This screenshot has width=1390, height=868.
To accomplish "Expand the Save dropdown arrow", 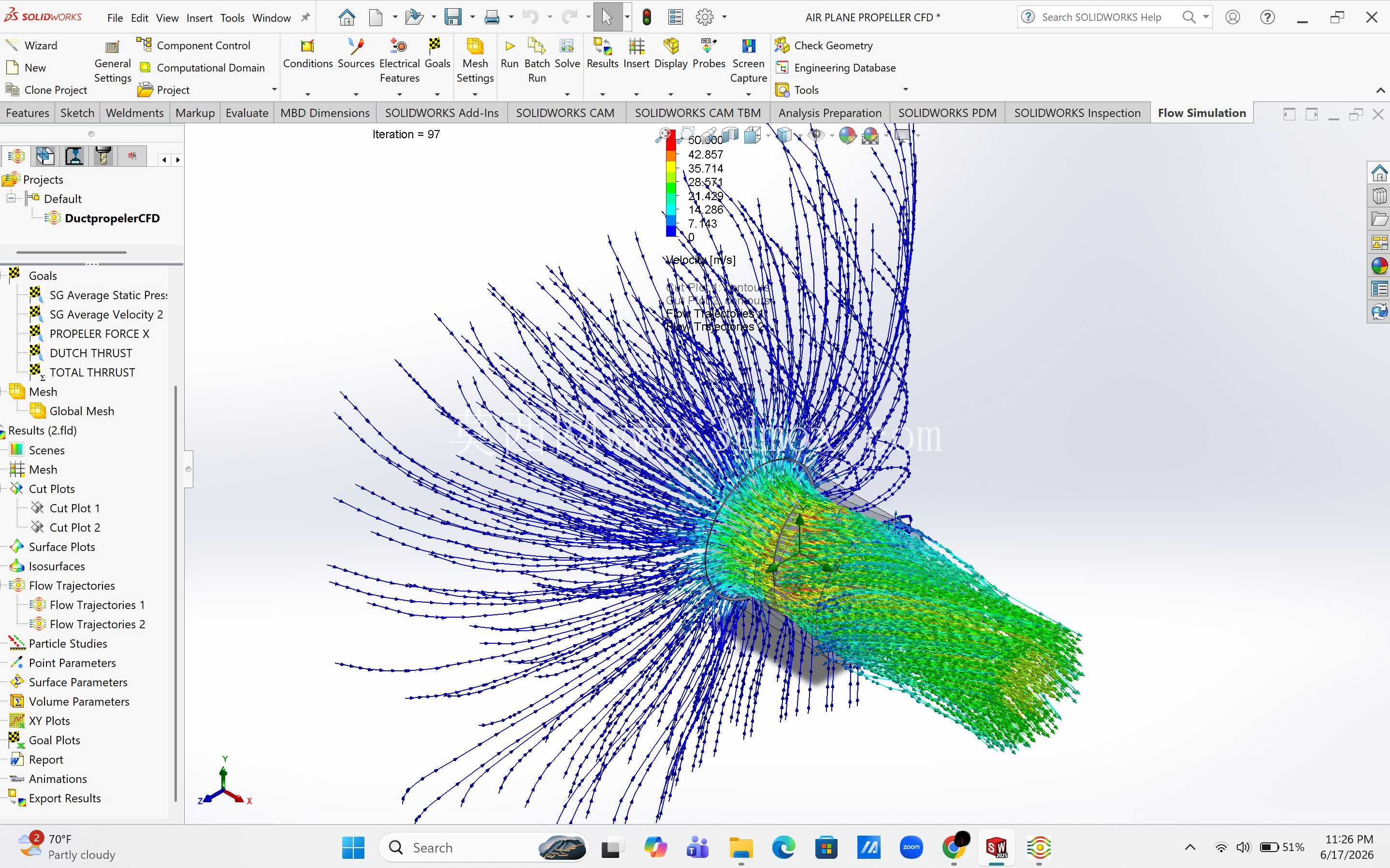I will [472, 17].
